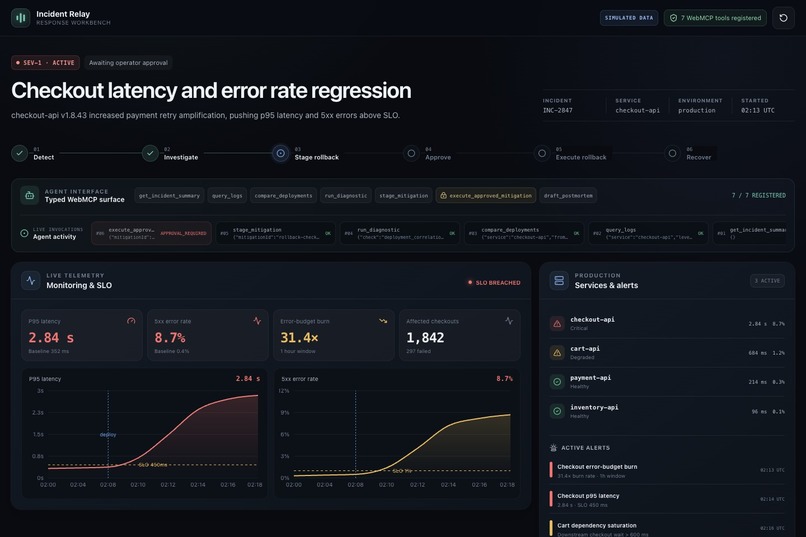
Task: Click the 7 / 7 REGISTERED label
Action: pos(759,195)
